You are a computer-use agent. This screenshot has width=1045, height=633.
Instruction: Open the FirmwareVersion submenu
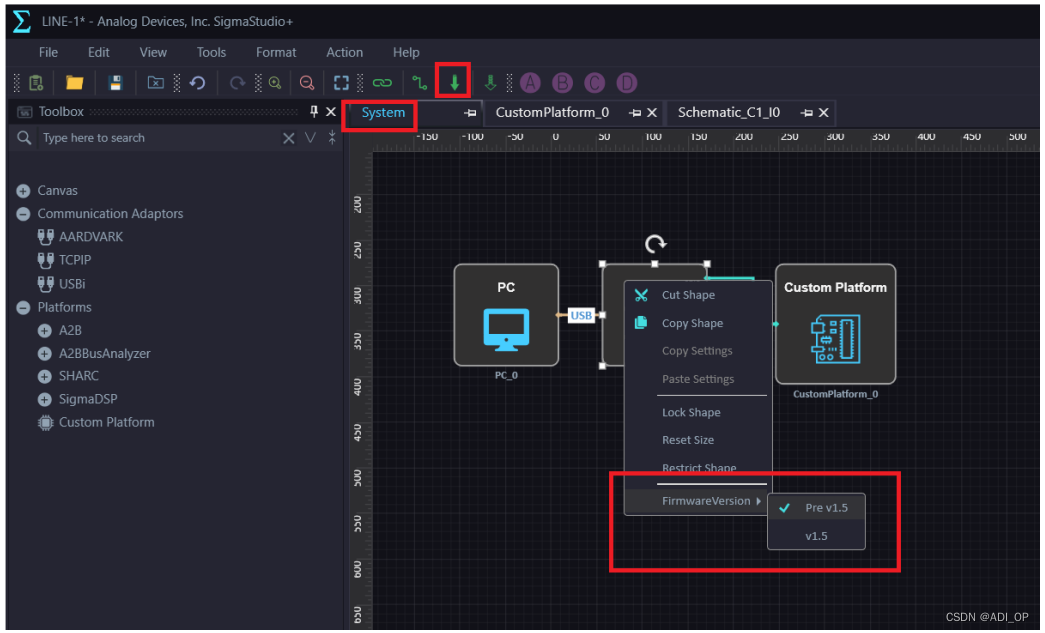(x=698, y=501)
